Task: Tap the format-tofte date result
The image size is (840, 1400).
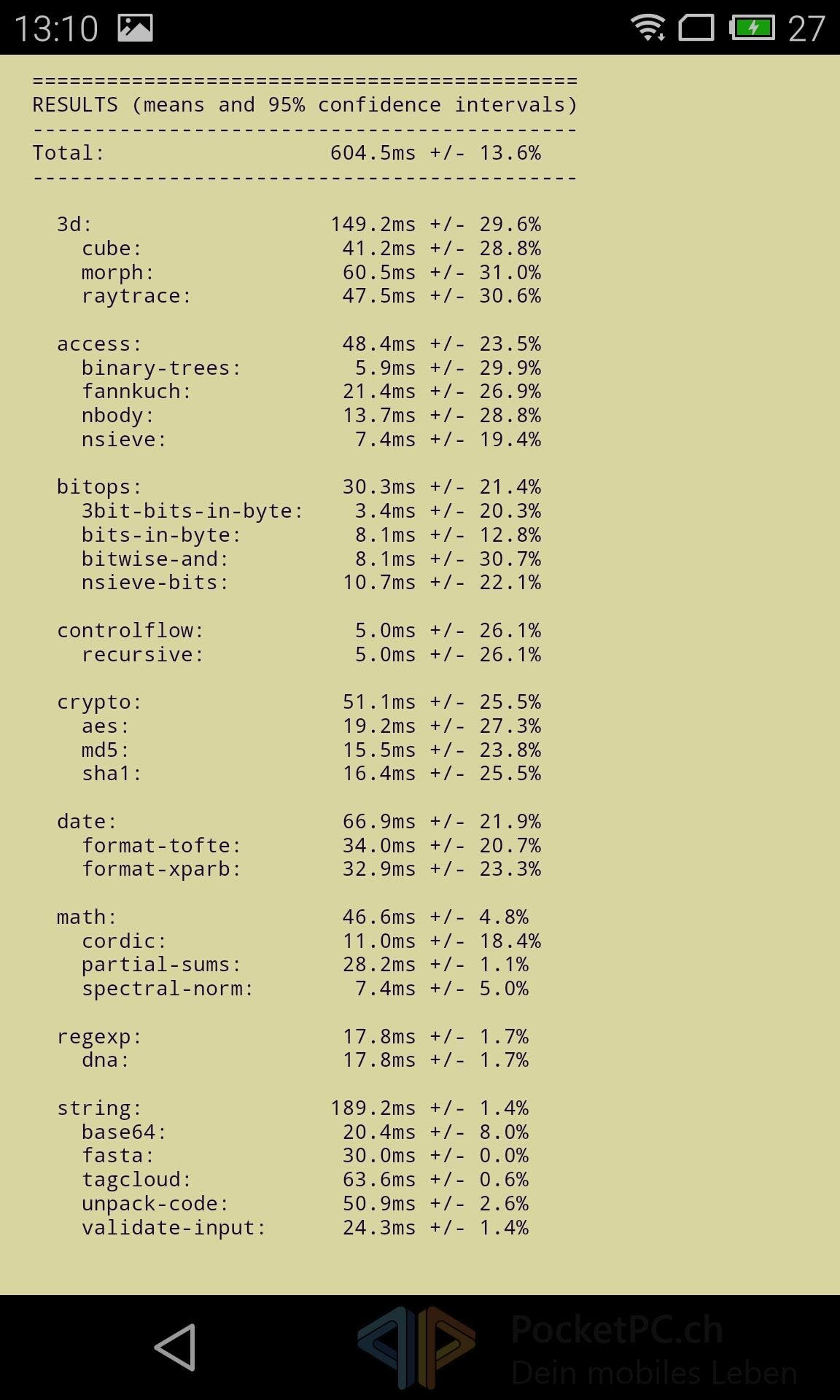Action: coord(311,846)
